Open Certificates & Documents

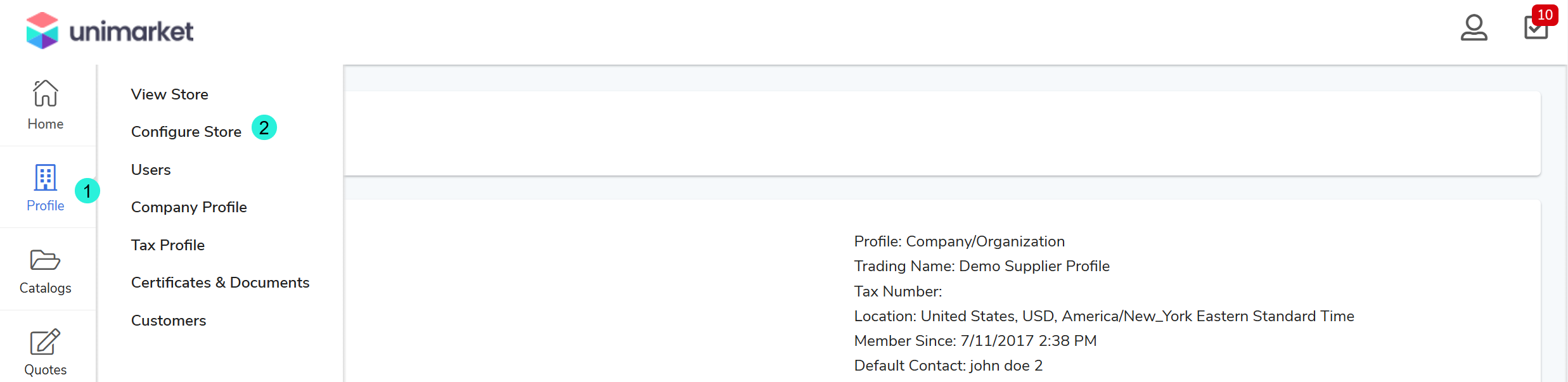coord(220,283)
